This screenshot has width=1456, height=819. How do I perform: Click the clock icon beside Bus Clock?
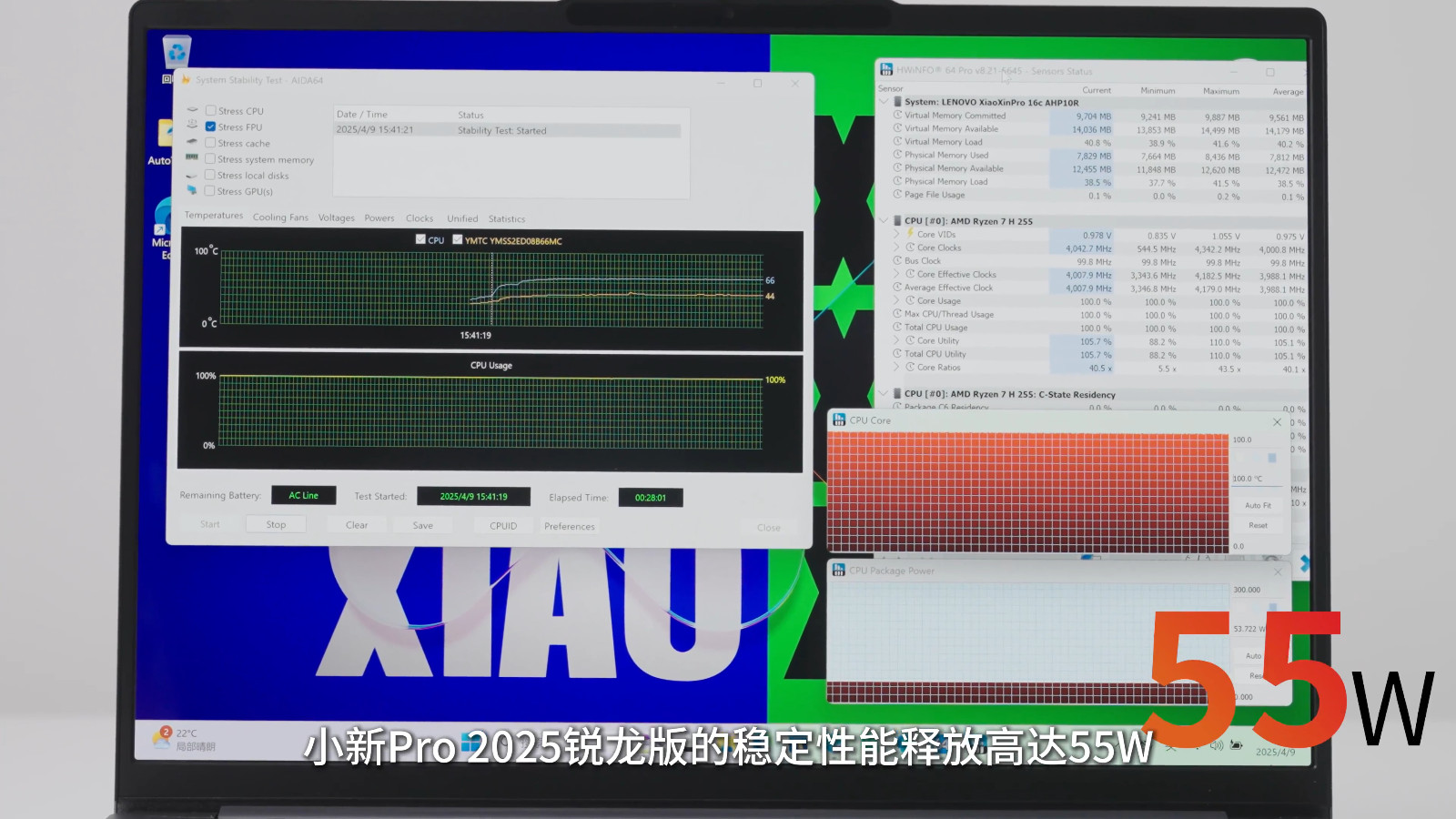point(897,260)
